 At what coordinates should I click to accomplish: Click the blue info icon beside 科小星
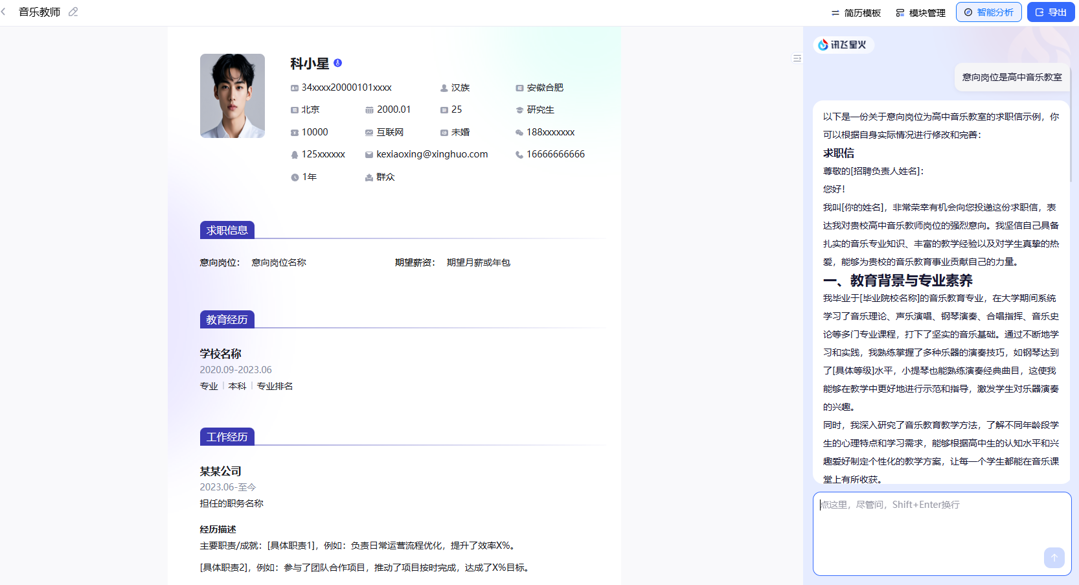(338, 61)
